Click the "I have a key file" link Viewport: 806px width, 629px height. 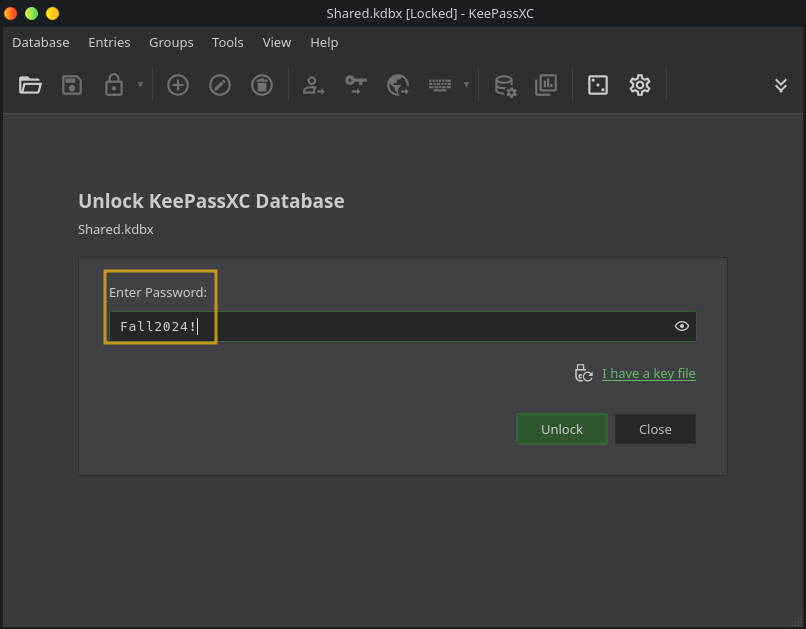(649, 374)
